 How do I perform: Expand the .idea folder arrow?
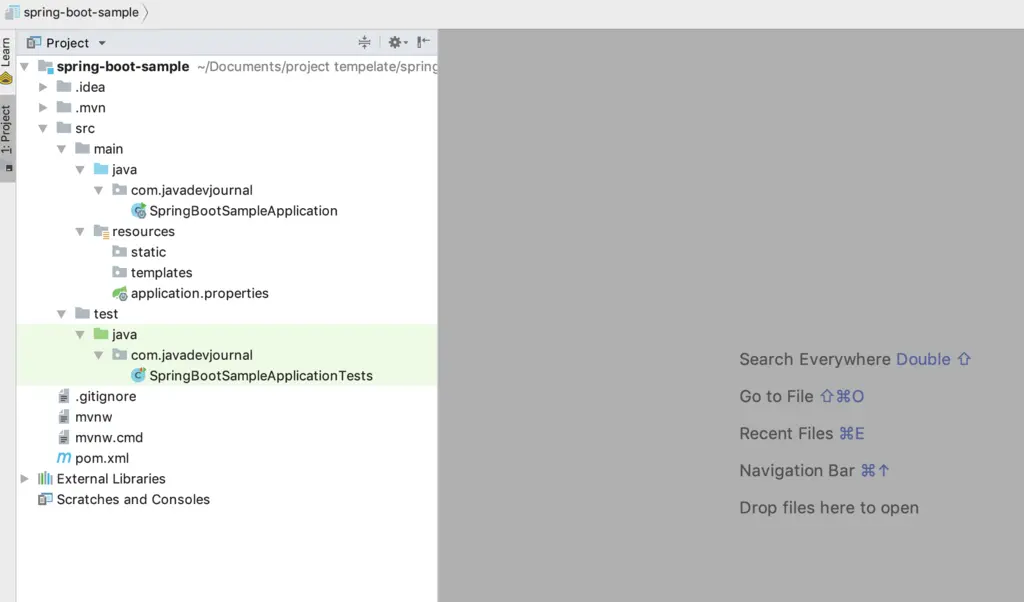43,87
